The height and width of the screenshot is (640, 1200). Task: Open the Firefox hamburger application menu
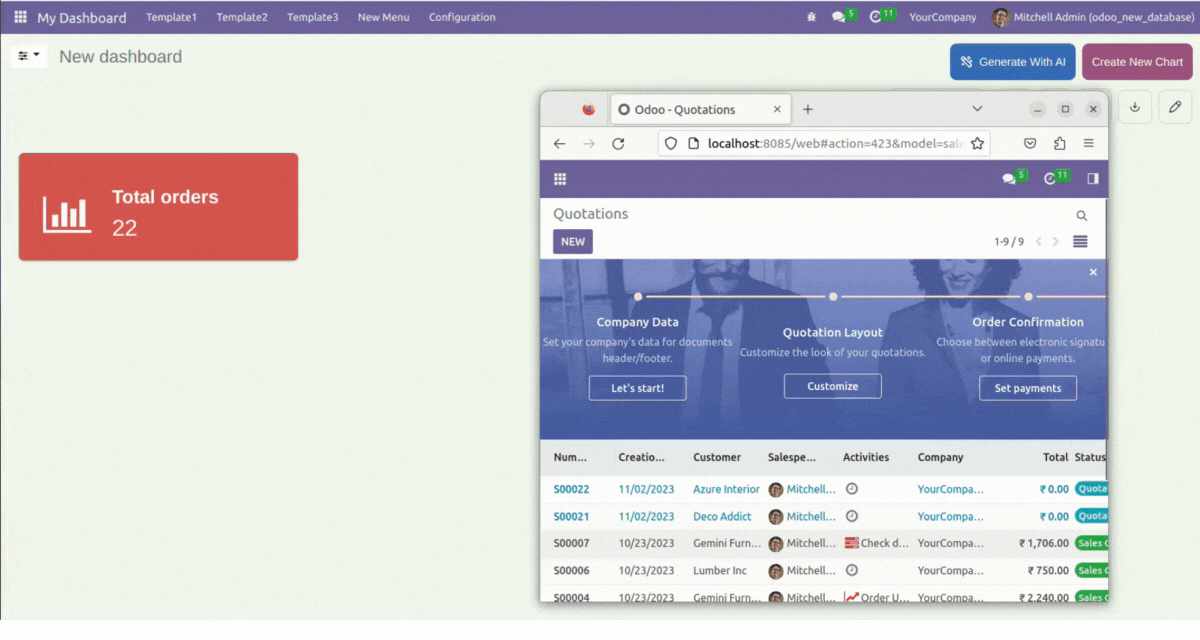coord(1089,144)
